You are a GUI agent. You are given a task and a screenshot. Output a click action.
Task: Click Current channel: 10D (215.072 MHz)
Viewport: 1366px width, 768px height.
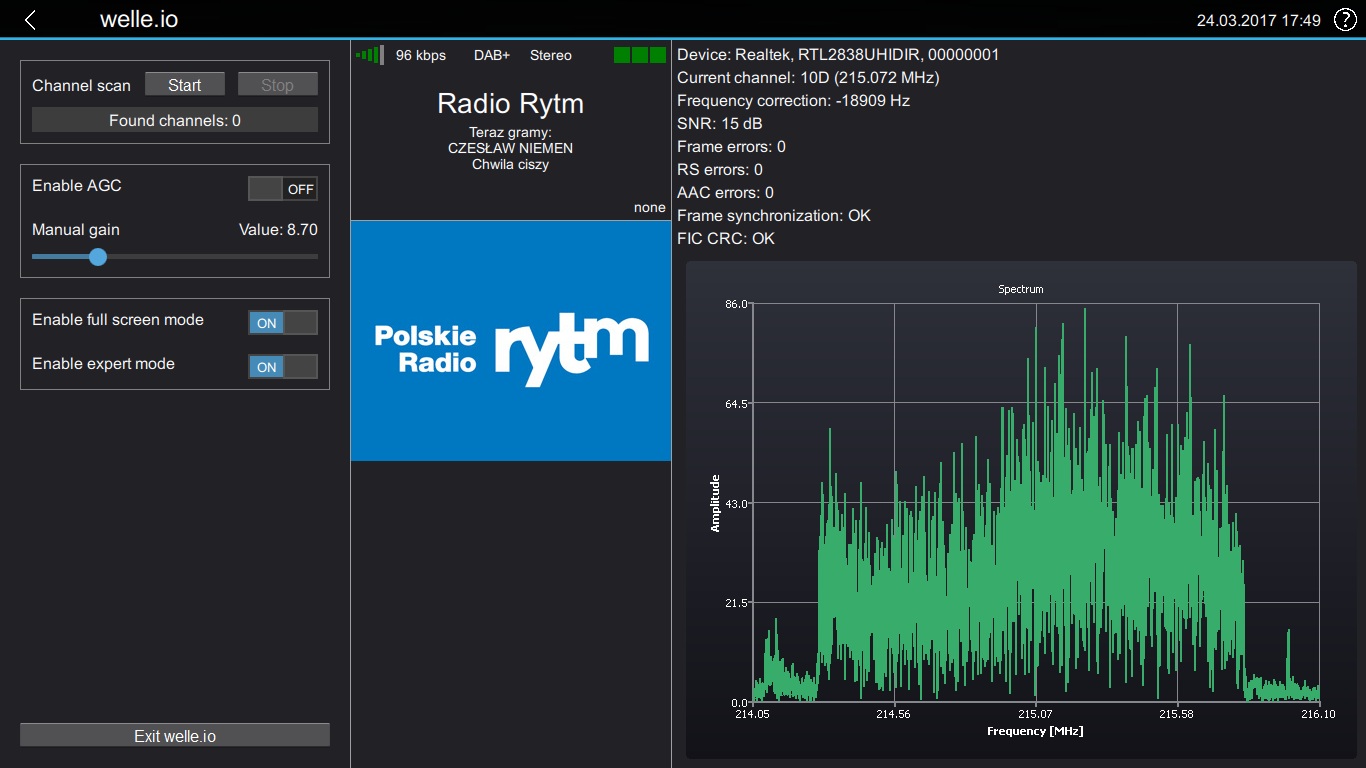[808, 77]
